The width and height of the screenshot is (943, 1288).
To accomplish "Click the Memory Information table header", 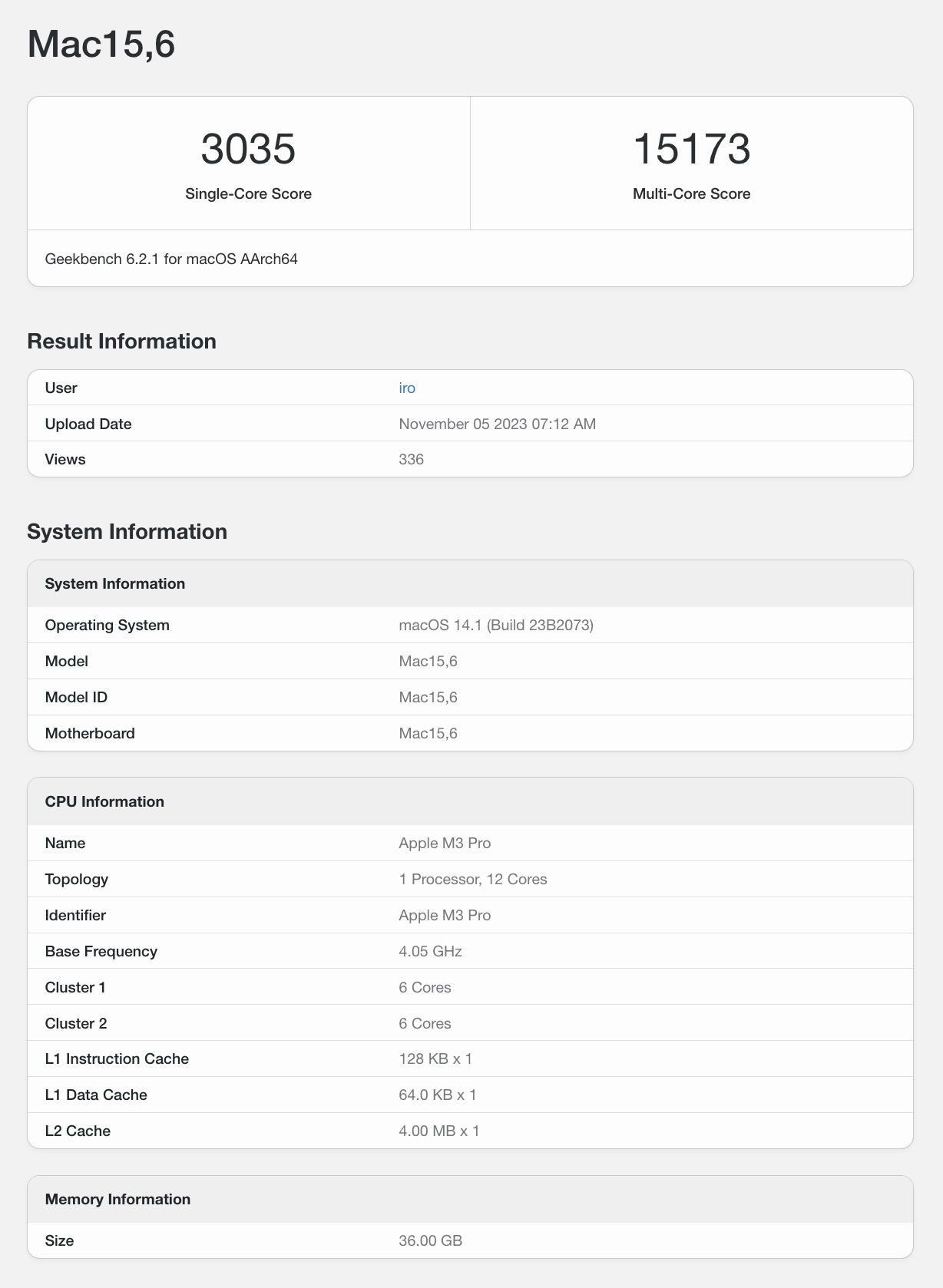I will coord(117,1199).
